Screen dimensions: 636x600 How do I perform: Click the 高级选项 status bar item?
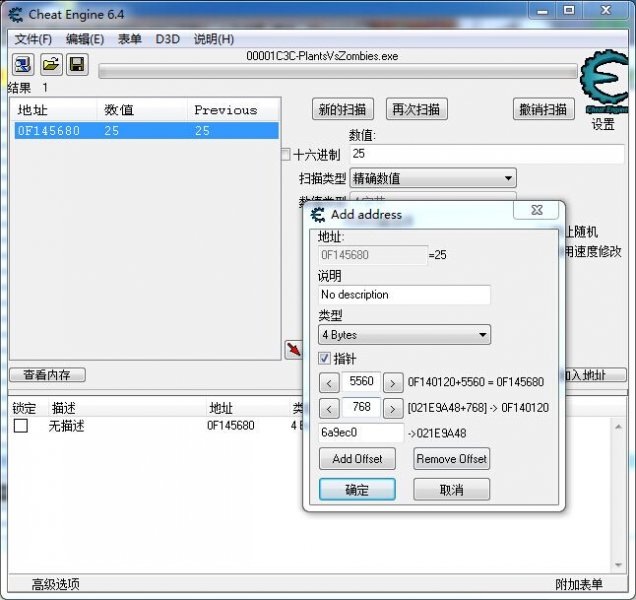tap(56, 584)
